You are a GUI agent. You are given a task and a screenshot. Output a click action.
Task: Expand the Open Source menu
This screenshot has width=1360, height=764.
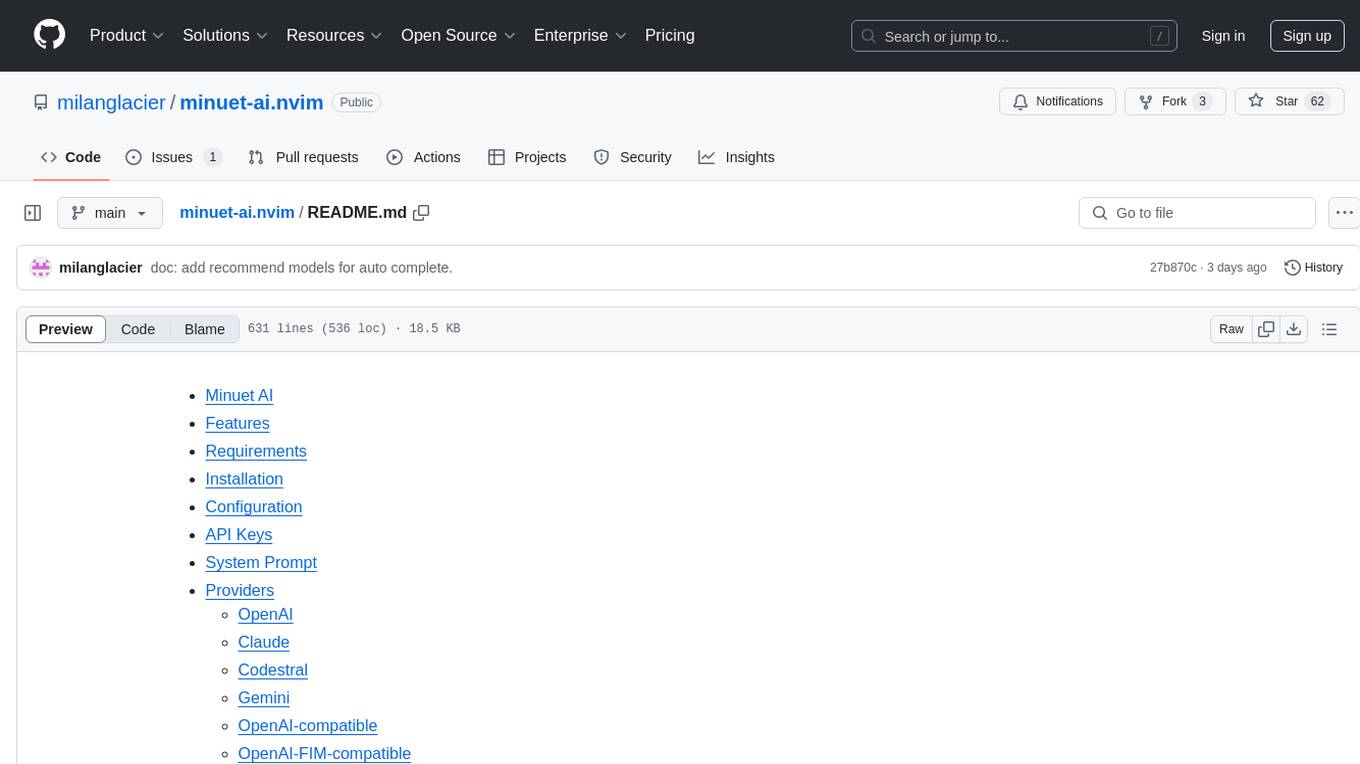(x=458, y=35)
